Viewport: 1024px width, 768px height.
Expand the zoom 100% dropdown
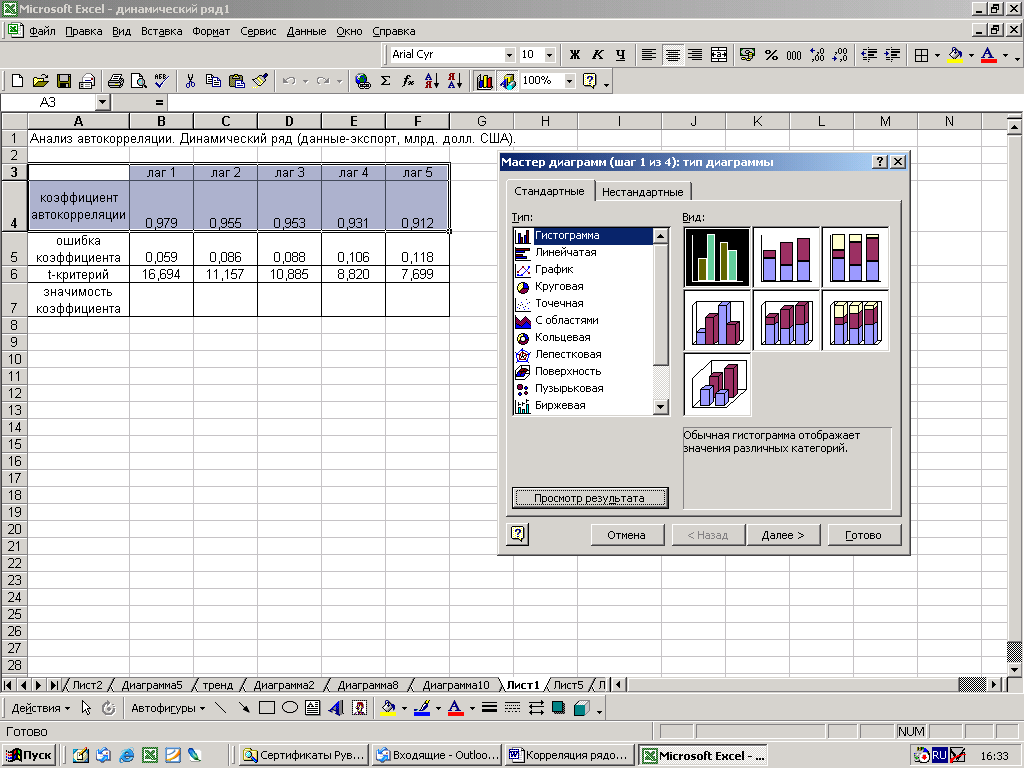tap(570, 81)
